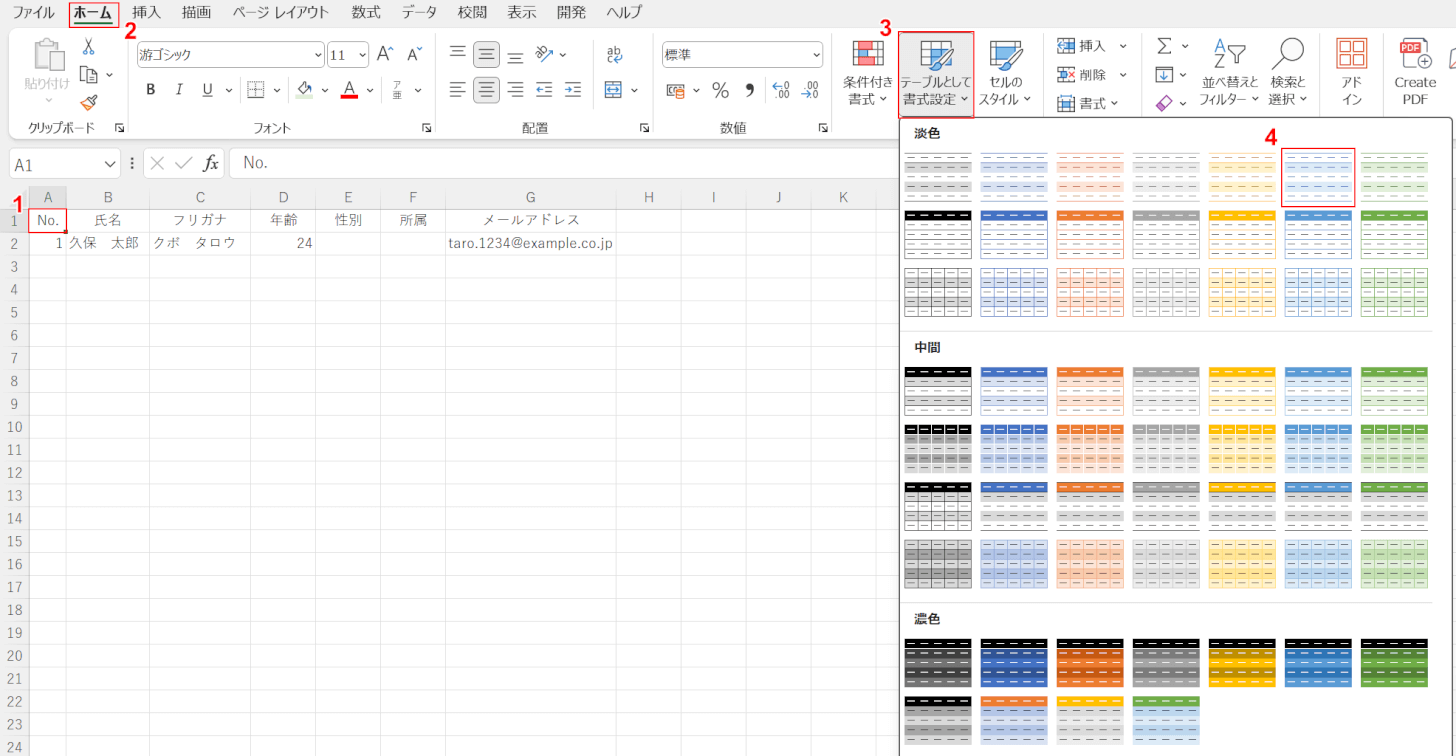Click the merge and center icon

coord(614,90)
